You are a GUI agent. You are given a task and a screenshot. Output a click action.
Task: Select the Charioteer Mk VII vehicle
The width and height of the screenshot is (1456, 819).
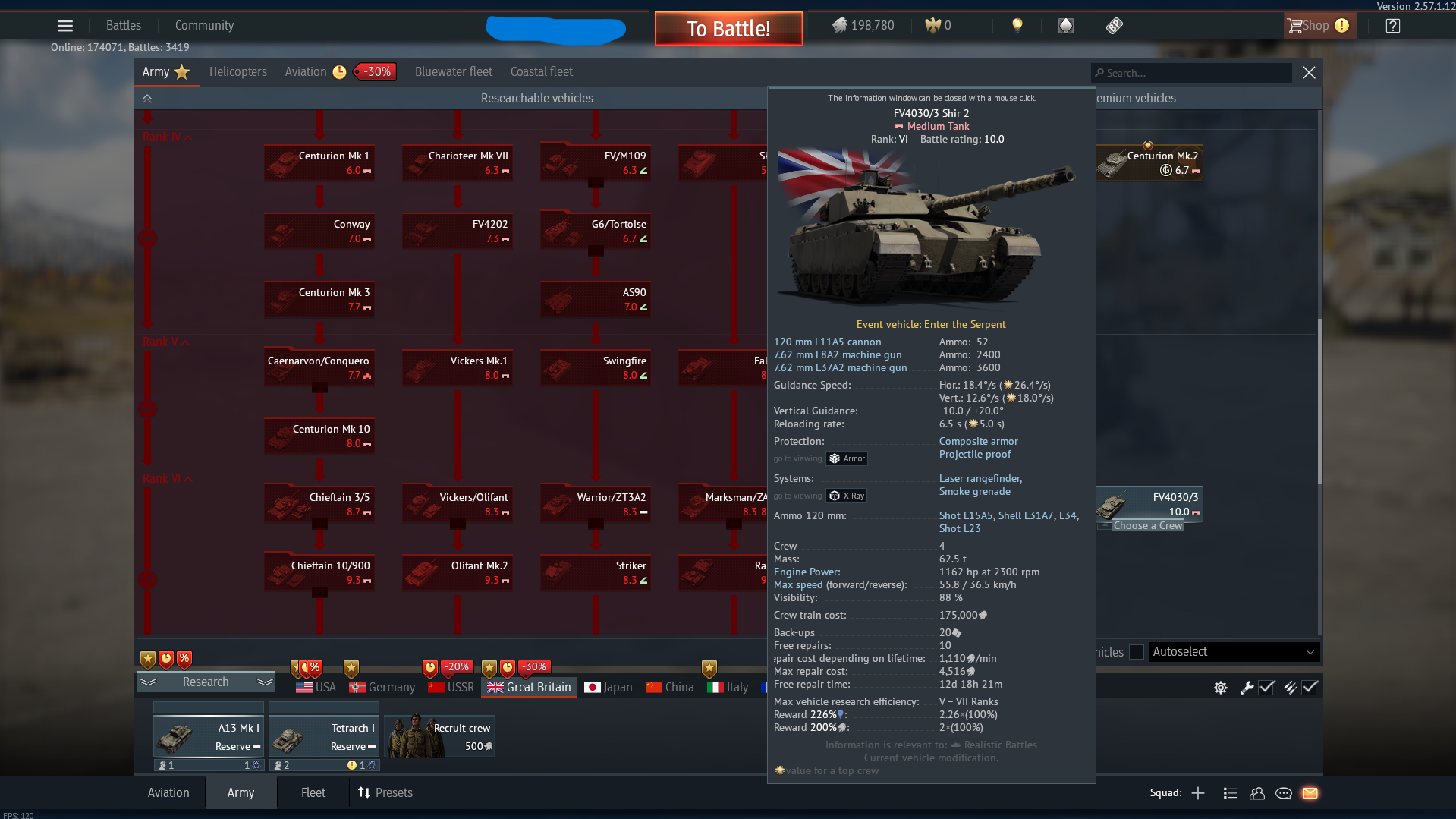[x=458, y=163]
